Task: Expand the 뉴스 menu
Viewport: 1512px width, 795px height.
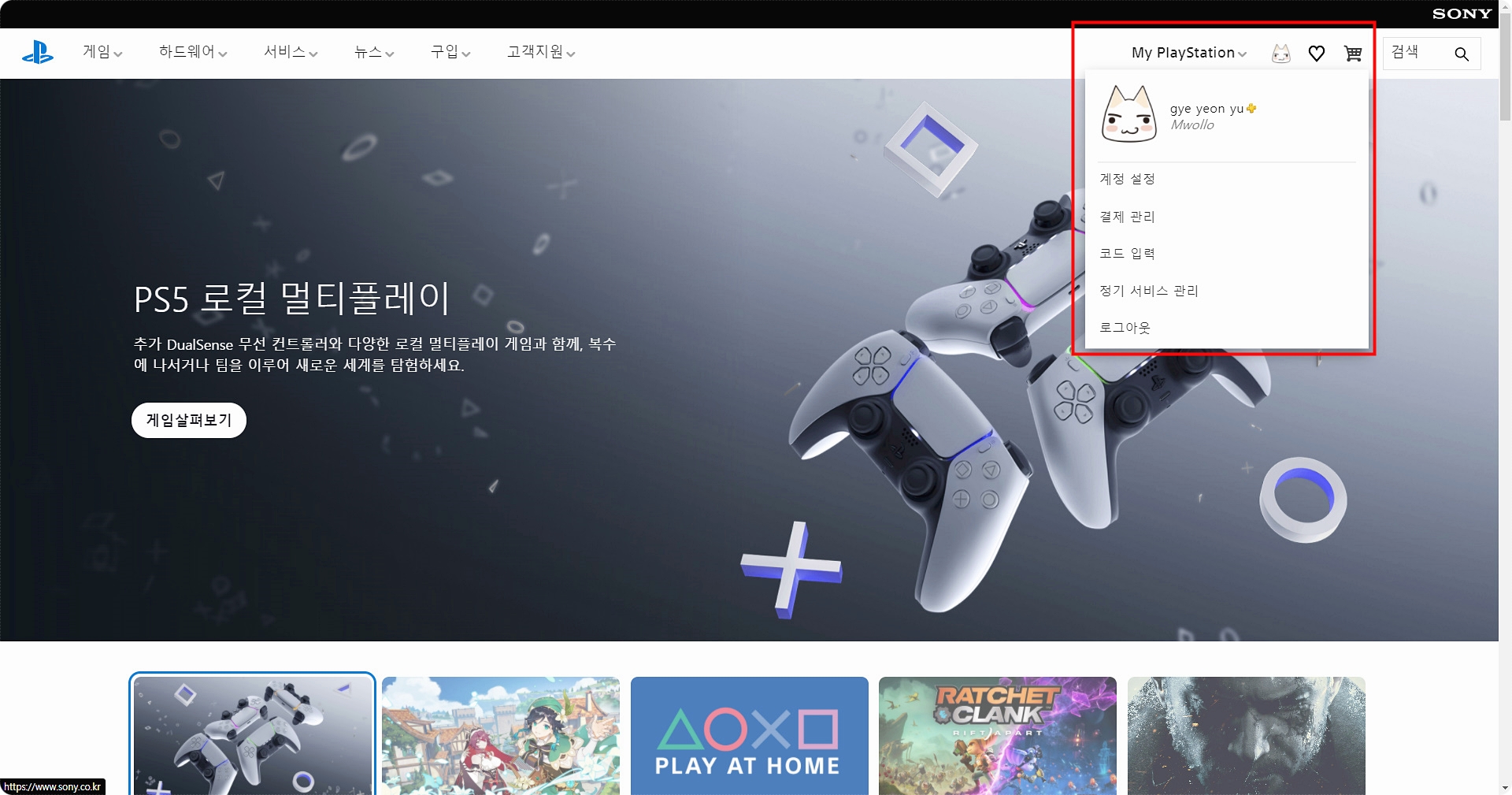Action: (x=374, y=52)
